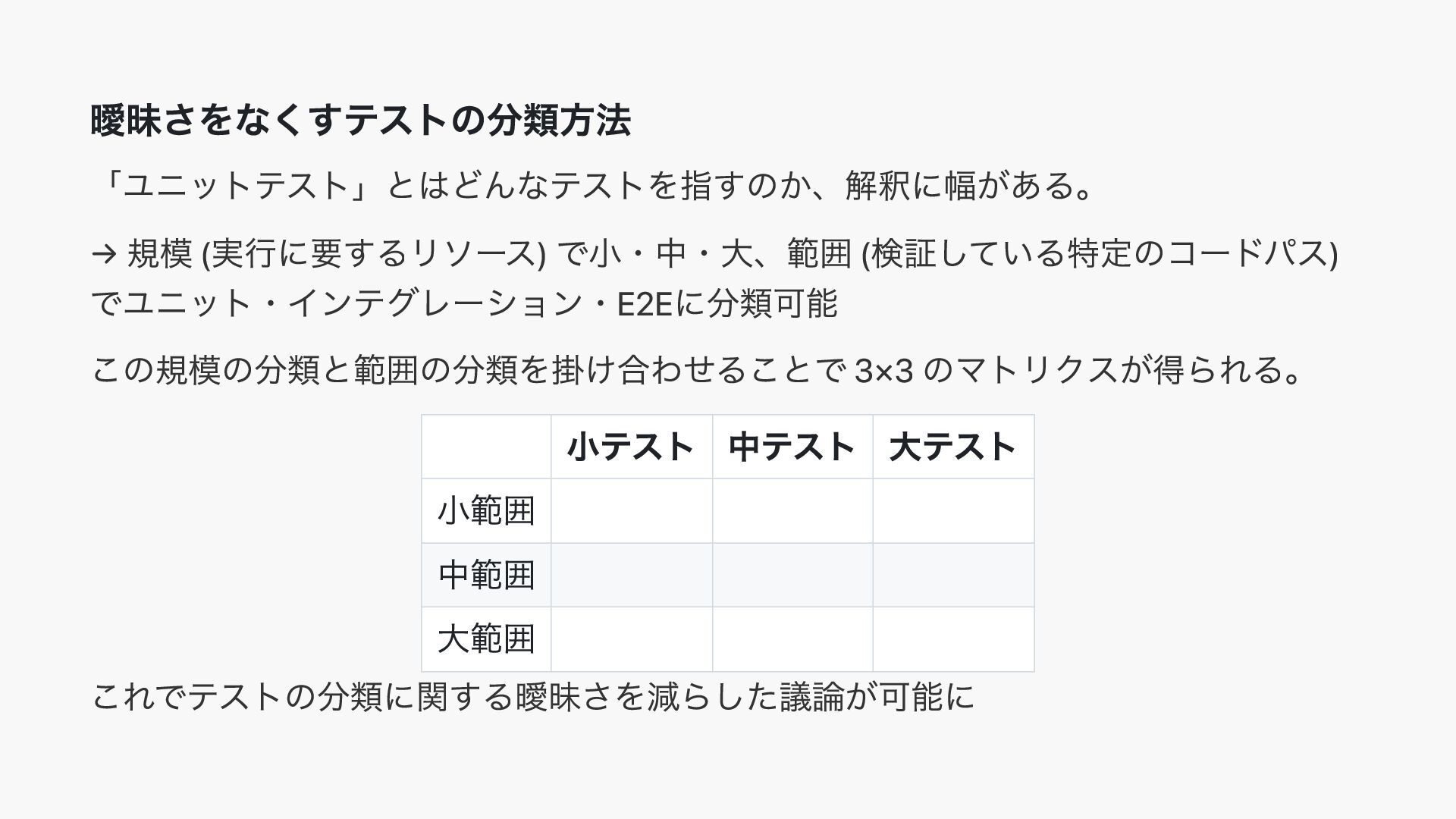Select the 大テスト column header
This screenshot has width=1456, height=819.
(953, 447)
